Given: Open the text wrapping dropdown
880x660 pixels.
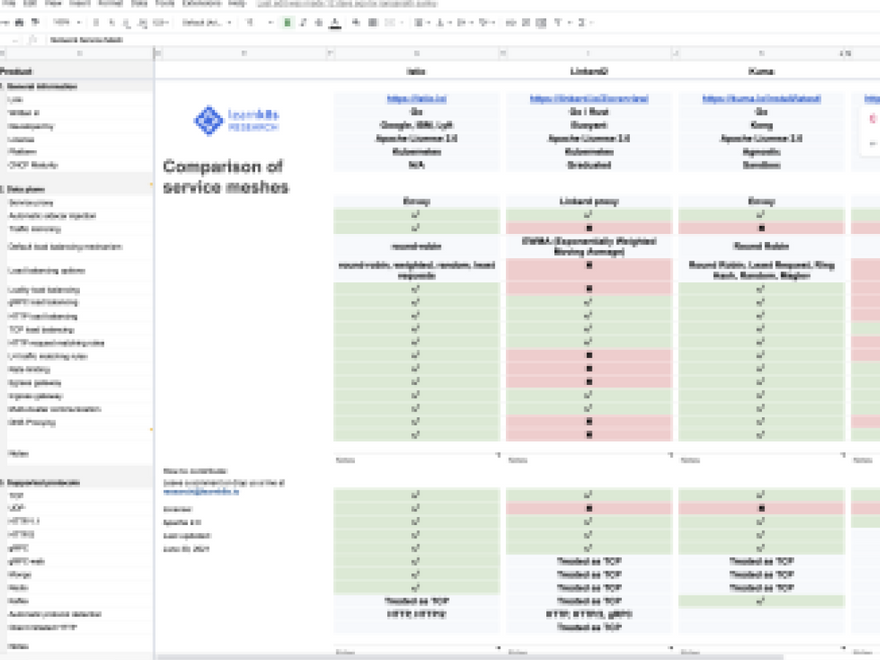Looking at the screenshot, I should [464, 22].
